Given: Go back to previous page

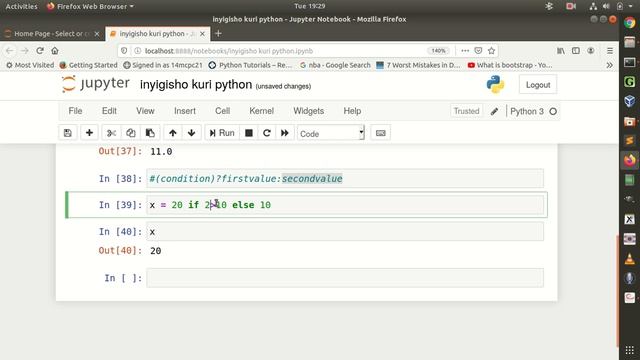Looking at the screenshot, I should (x=10, y=51).
